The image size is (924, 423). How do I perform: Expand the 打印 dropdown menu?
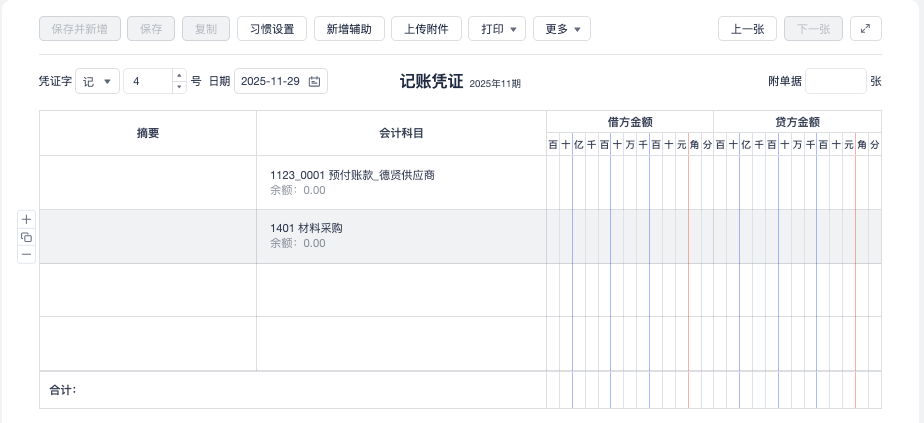point(497,29)
